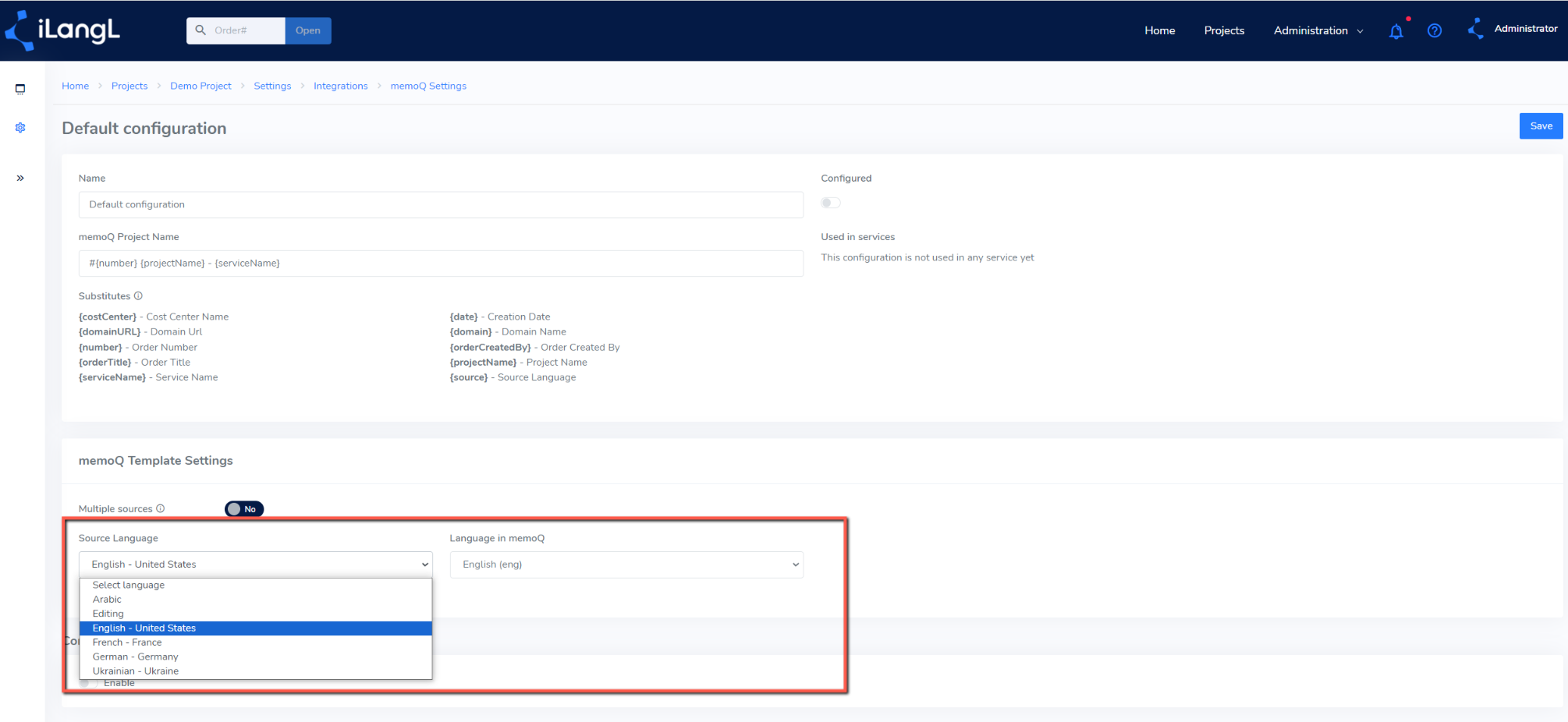Expand the sidebar with double chevron
This screenshot has height=722, width=1568.
(20, 179)
